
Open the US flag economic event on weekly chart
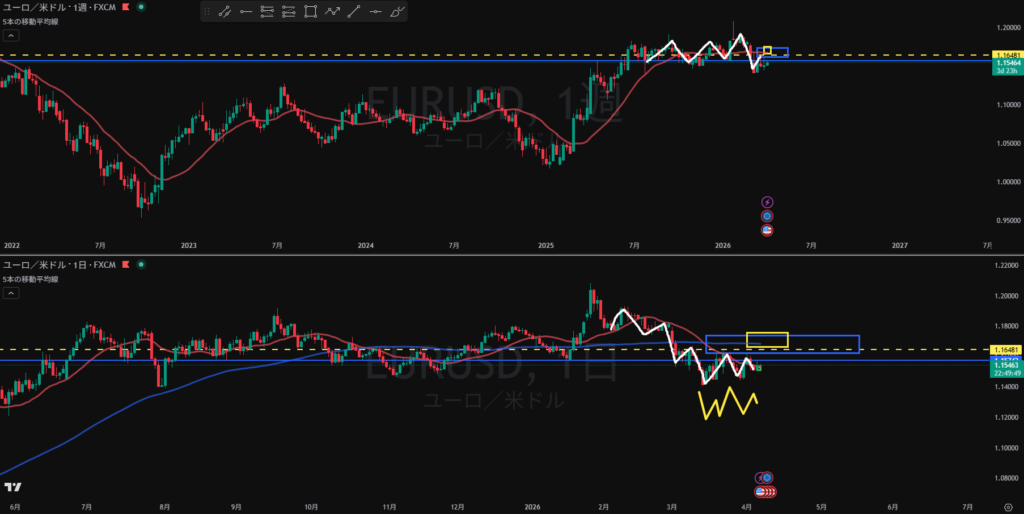pos(767,230)
